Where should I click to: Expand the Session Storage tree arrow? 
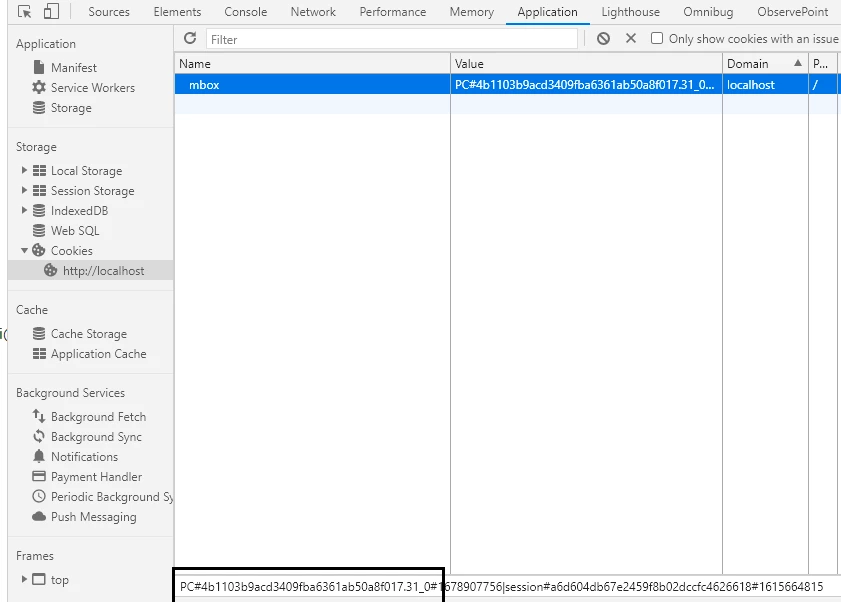click(24, 190)
